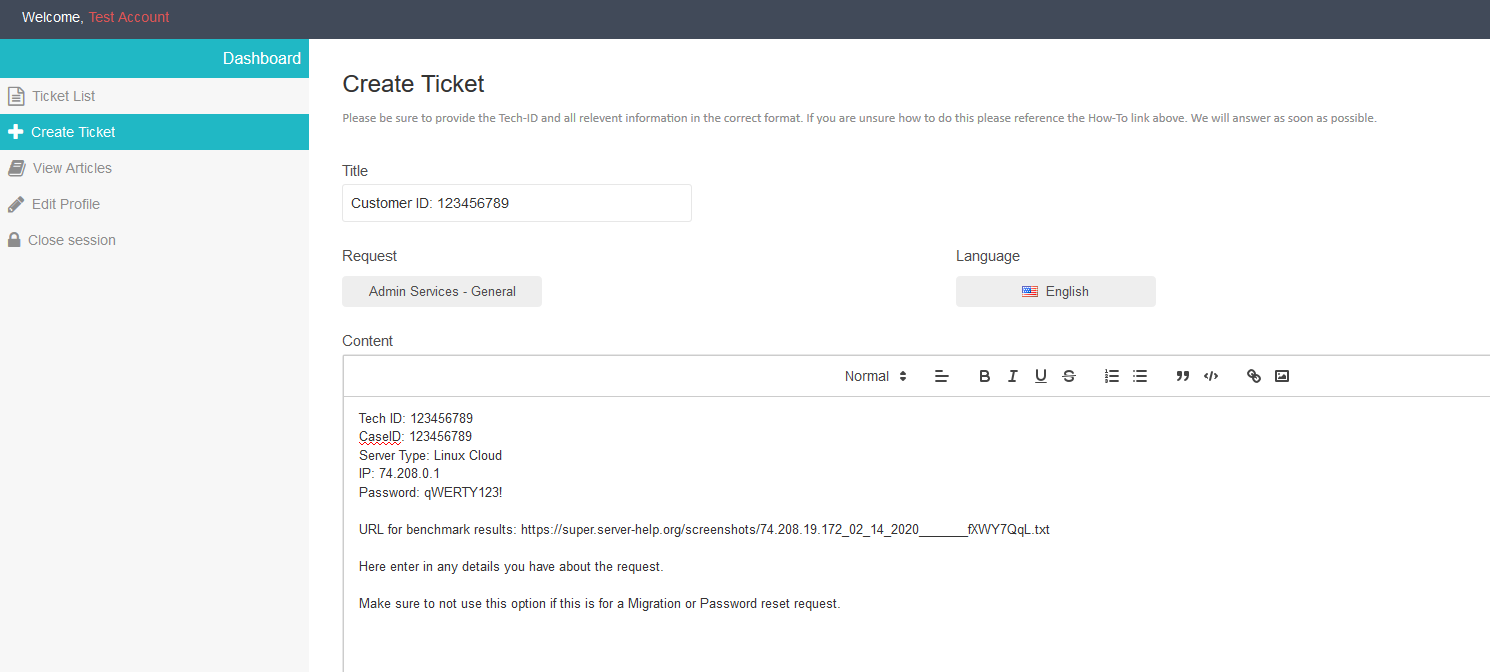
Task: Open Edit Profile from sidebar
Action: (65, 204)
